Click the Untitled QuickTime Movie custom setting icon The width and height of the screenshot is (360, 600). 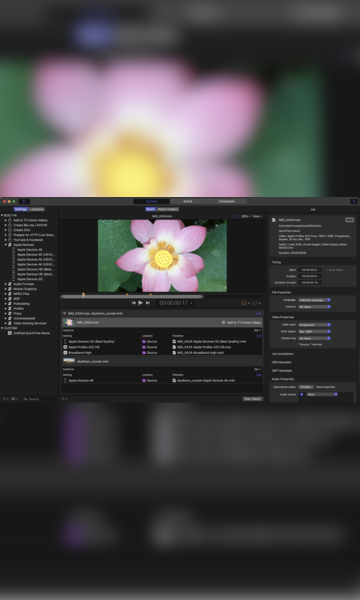tap(10, 333)
